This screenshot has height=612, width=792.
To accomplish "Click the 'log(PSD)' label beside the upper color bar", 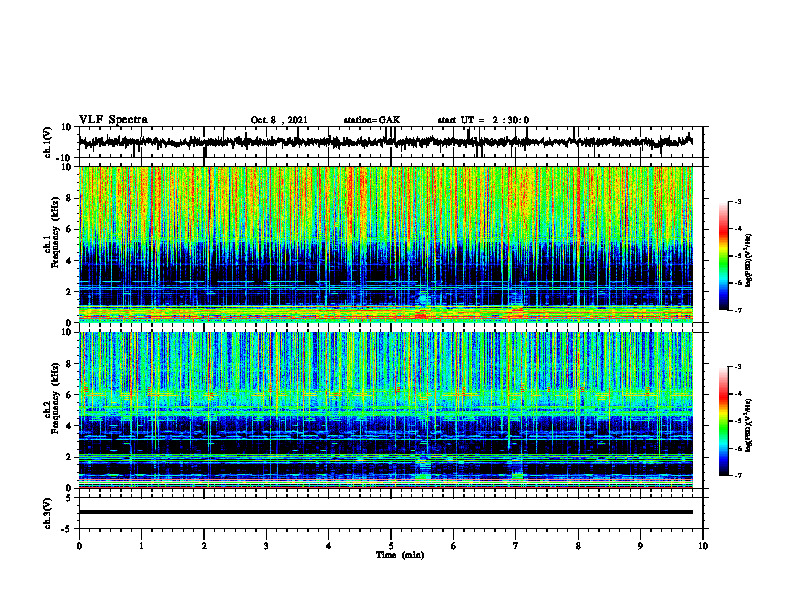I will tap(749, 261).
